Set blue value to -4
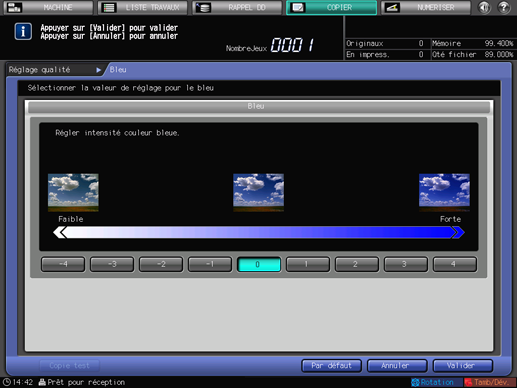Screen dimensions: 517x388 tap(63, 264)
